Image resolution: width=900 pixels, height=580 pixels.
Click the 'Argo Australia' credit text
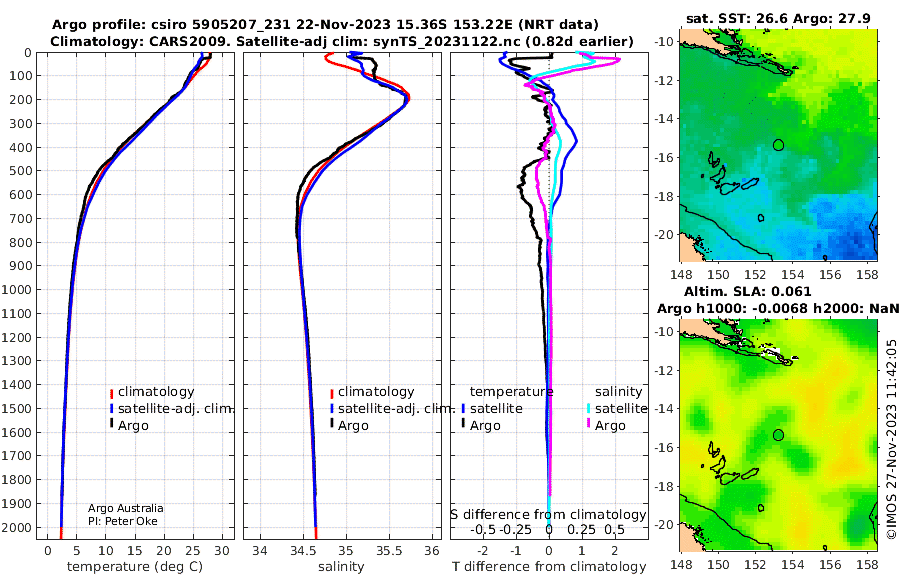pyautogui.click(x=126, y=508)
